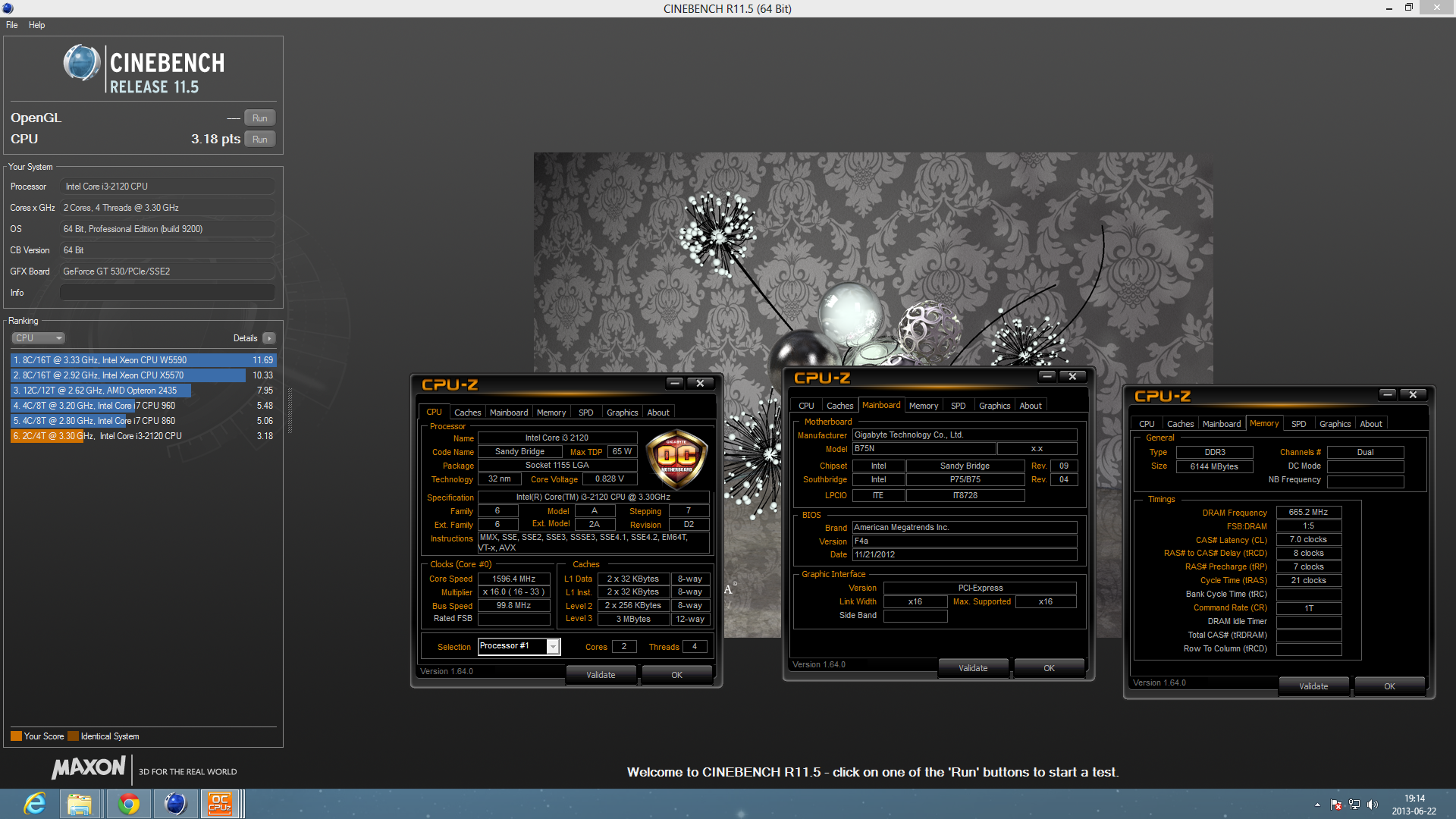
Task: Click DRAM Frequency 665.2 MHz value
Action: [x=1309, y=513]
